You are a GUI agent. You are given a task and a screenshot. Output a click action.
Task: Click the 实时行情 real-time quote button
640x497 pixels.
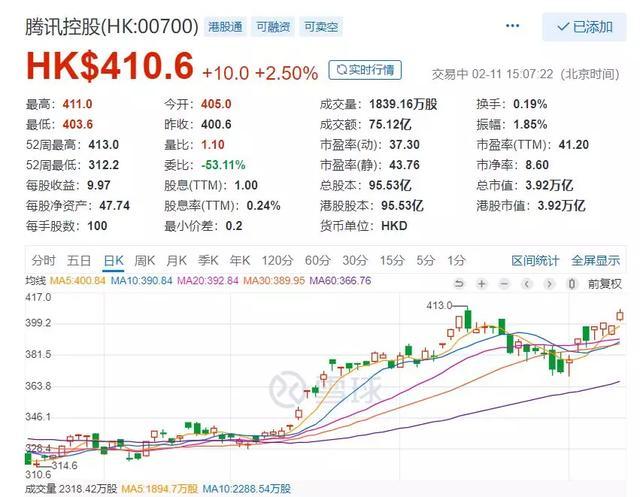pos(365,70)
